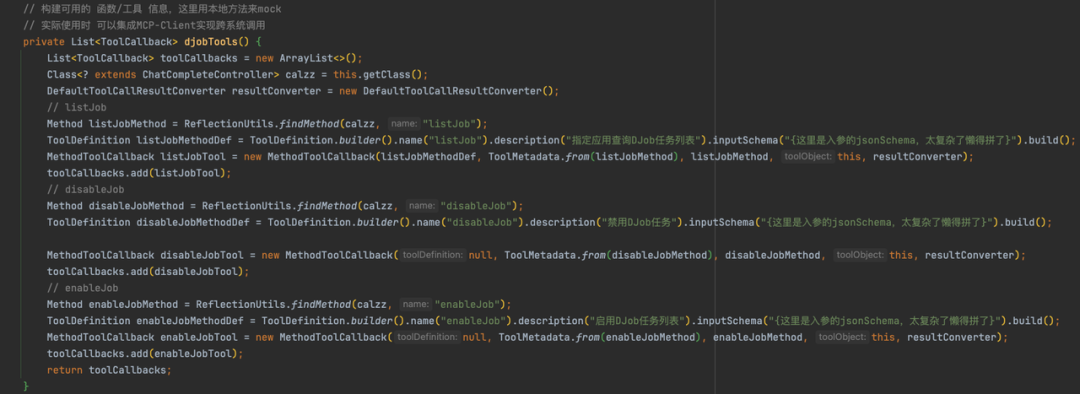
Task: Place cursor on the "// listJob" comment
Action: point(76,107)
